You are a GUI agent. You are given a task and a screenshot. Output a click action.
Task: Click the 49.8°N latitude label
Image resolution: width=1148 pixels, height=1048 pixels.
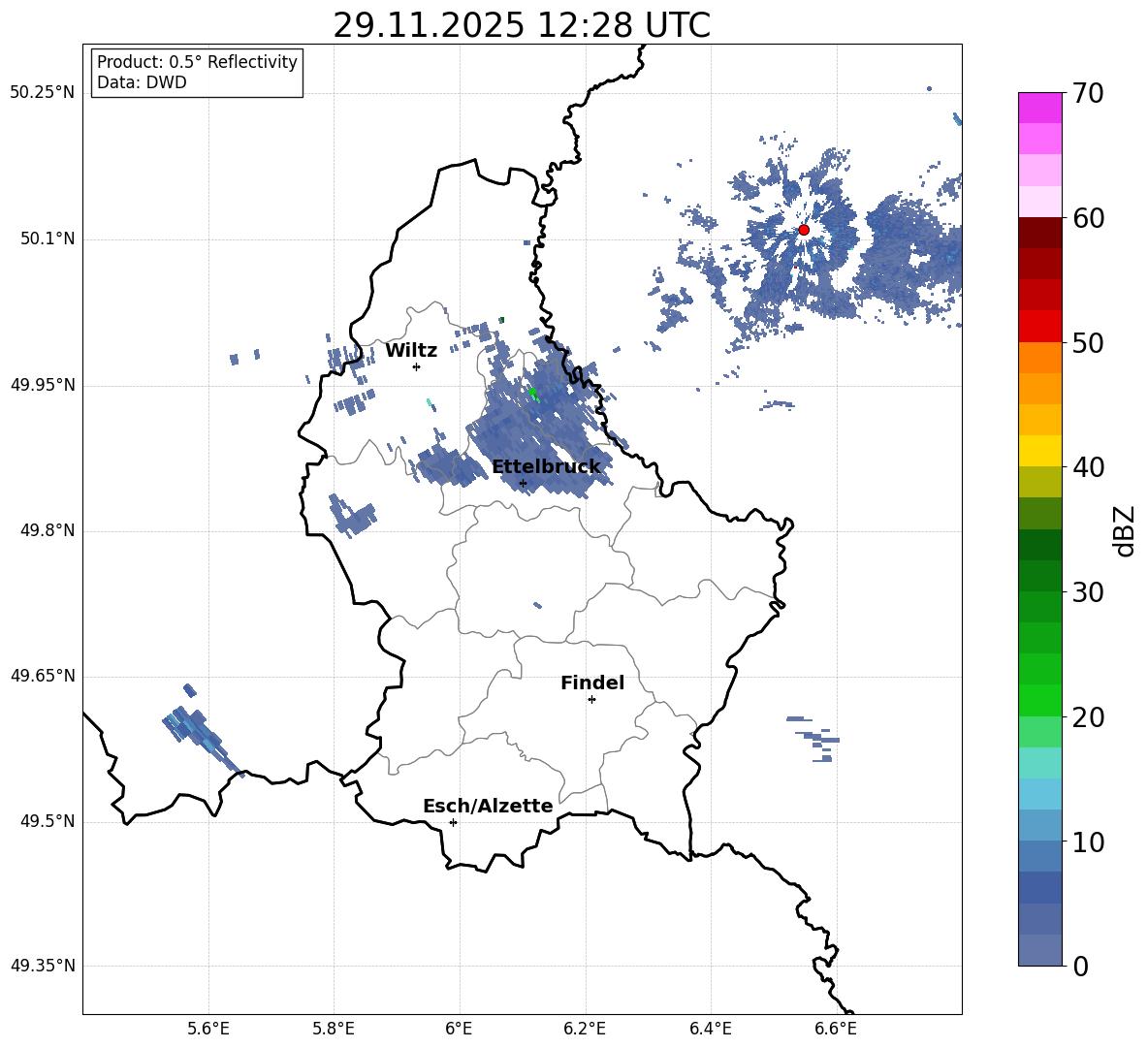(48, 530)
